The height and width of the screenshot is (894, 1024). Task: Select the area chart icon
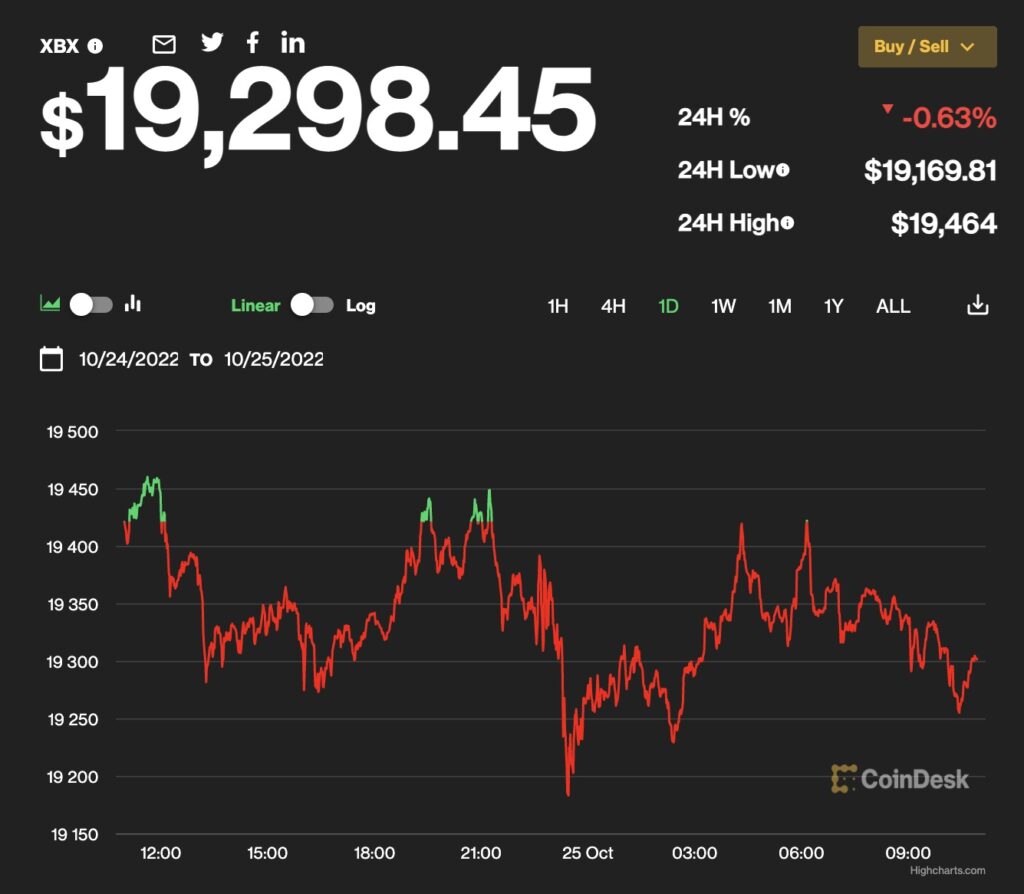(x=50, y=304)
